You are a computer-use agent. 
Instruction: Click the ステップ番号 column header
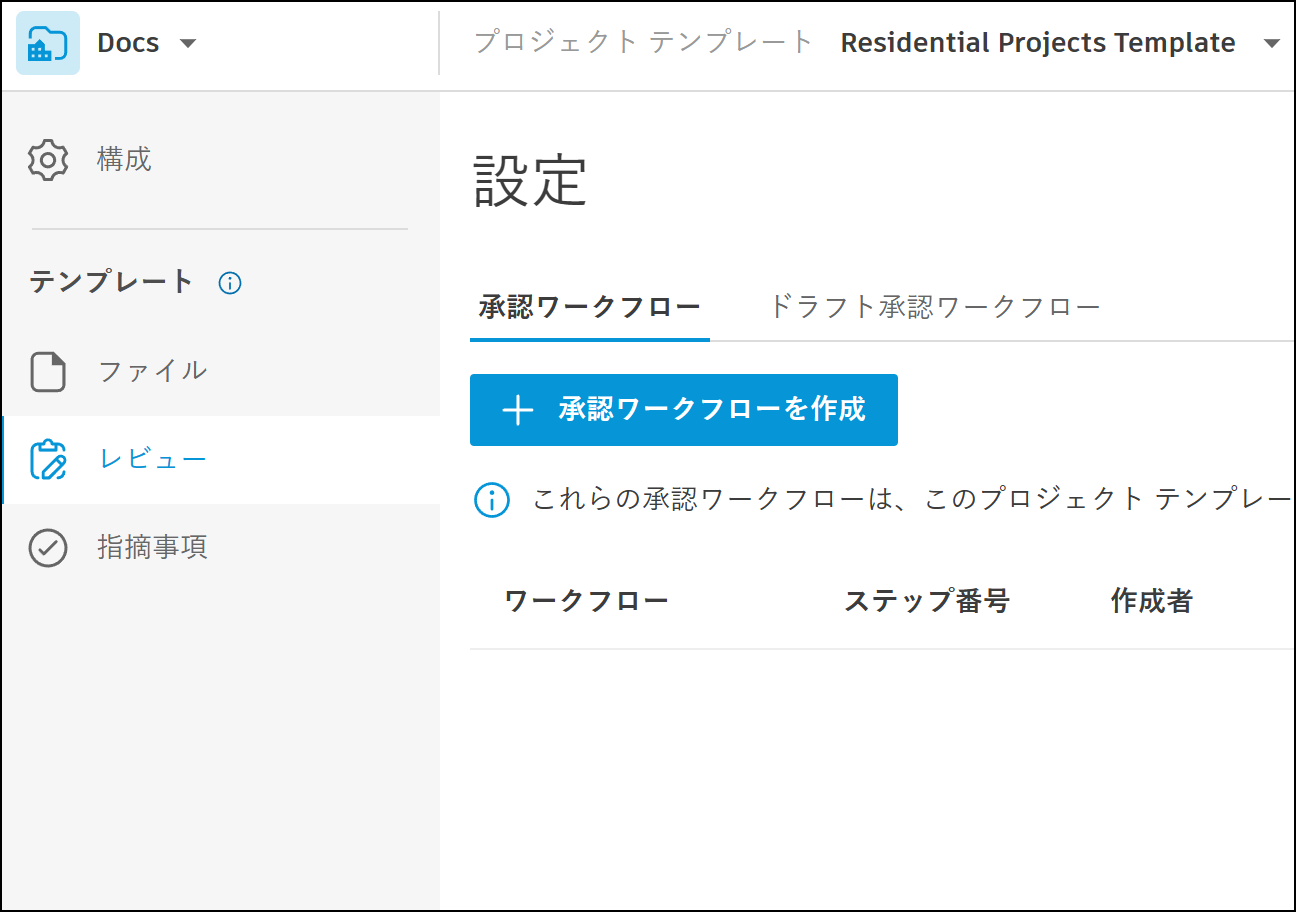click(926, 601)
